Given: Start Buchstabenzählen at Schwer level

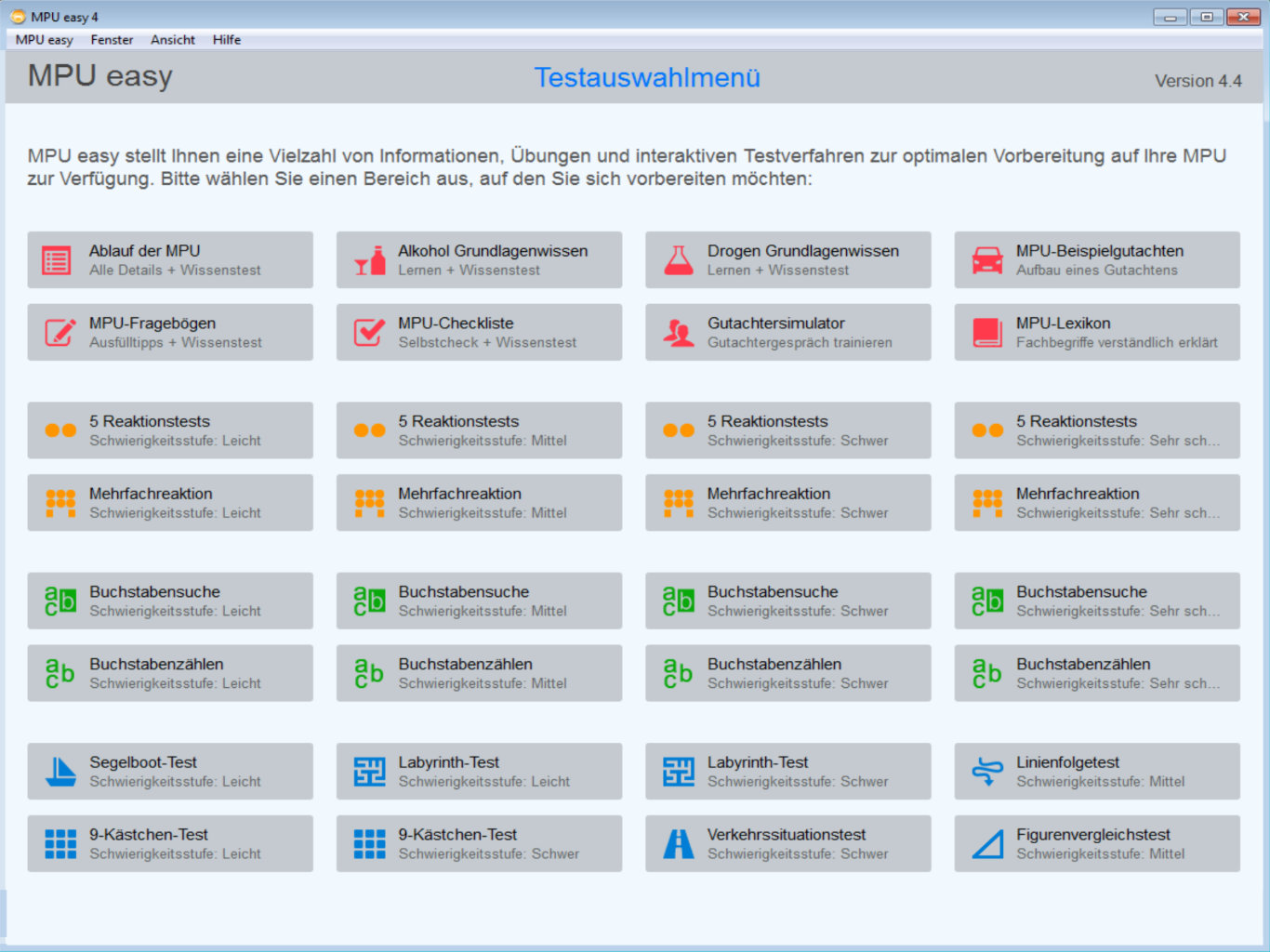Looking at the screenshot, I should click(788, 673).
